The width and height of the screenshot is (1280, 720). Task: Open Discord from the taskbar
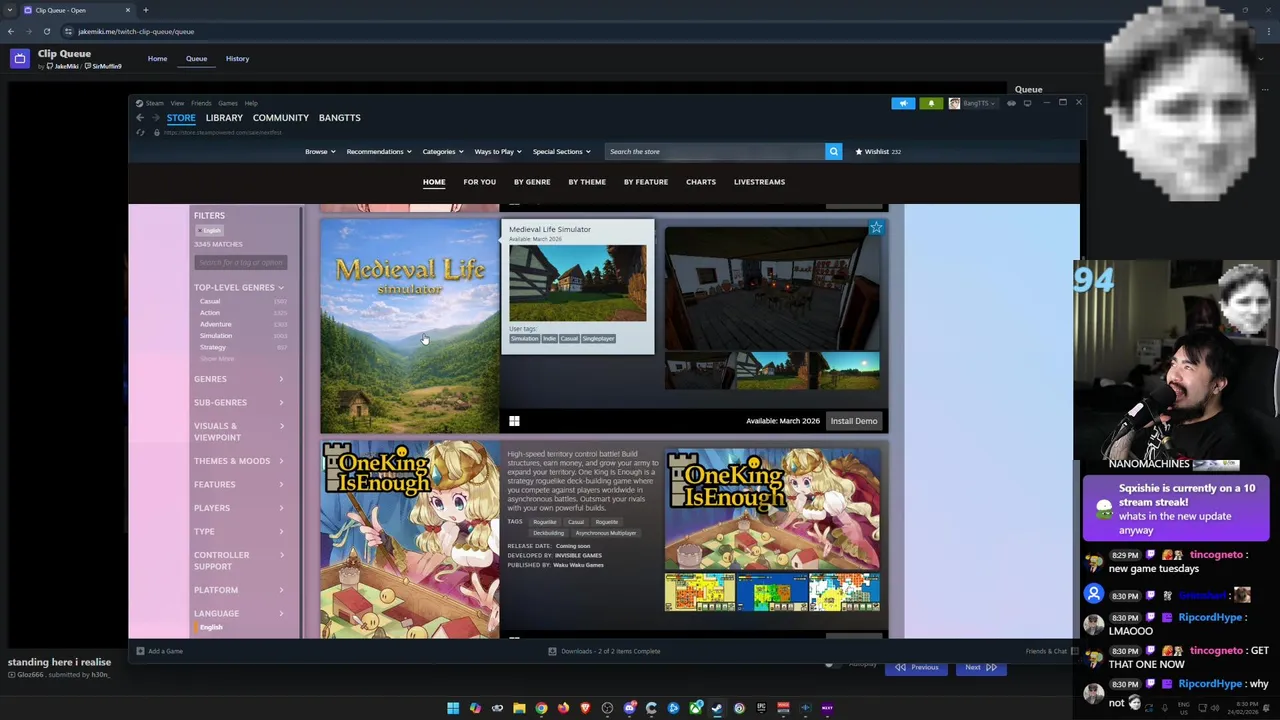pyautogui.click(x=629, y=708)
